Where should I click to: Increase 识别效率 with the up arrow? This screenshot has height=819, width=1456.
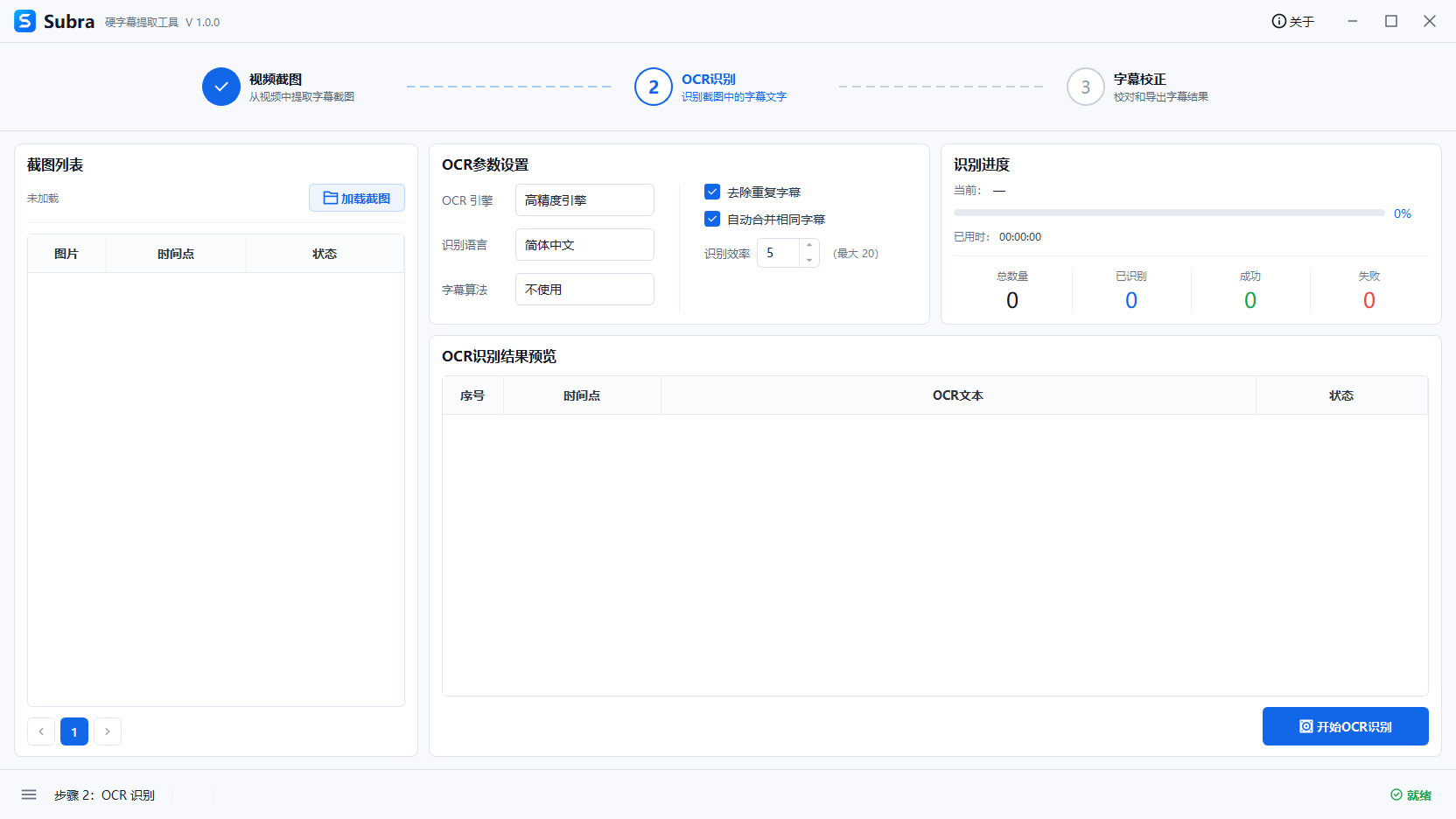(809, 245)
